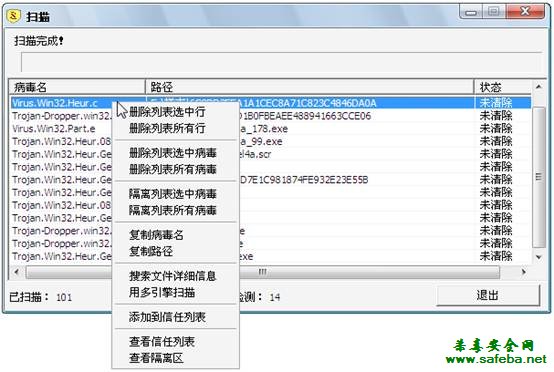Click path ending 1B0FBEAEE488941663CCE06

tap(306, 116)
